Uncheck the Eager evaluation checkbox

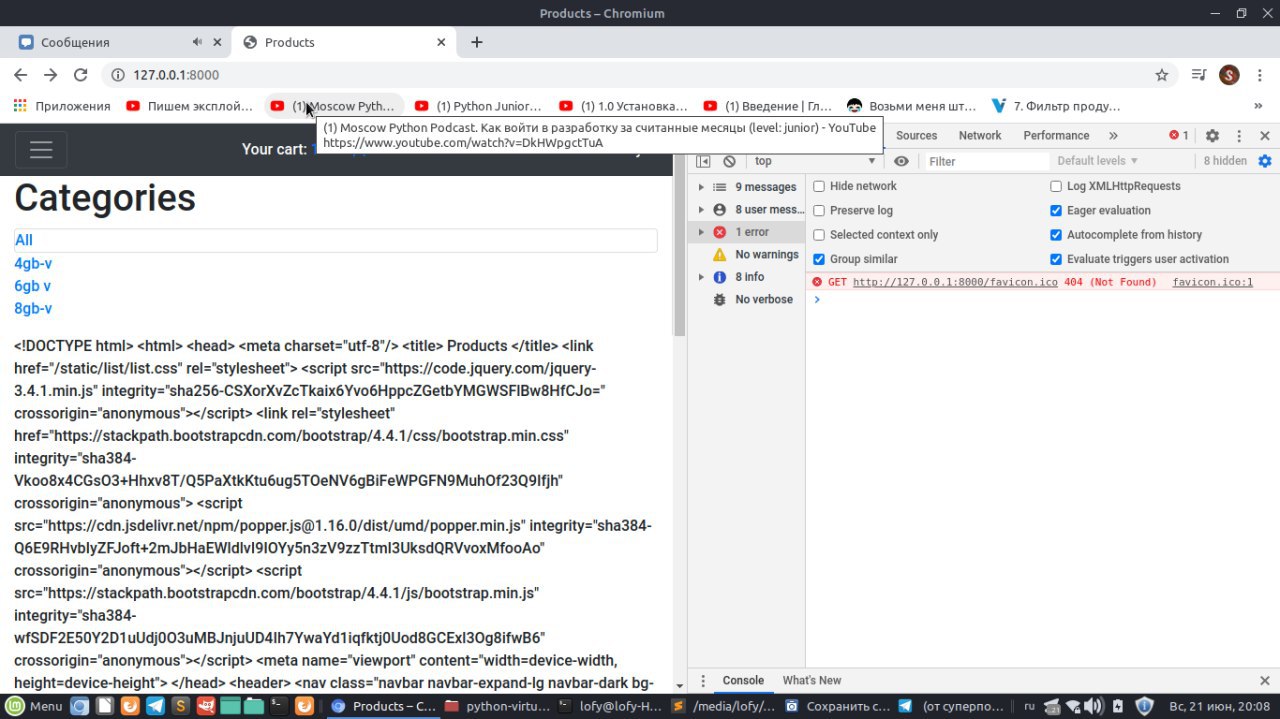[1056, 210]
